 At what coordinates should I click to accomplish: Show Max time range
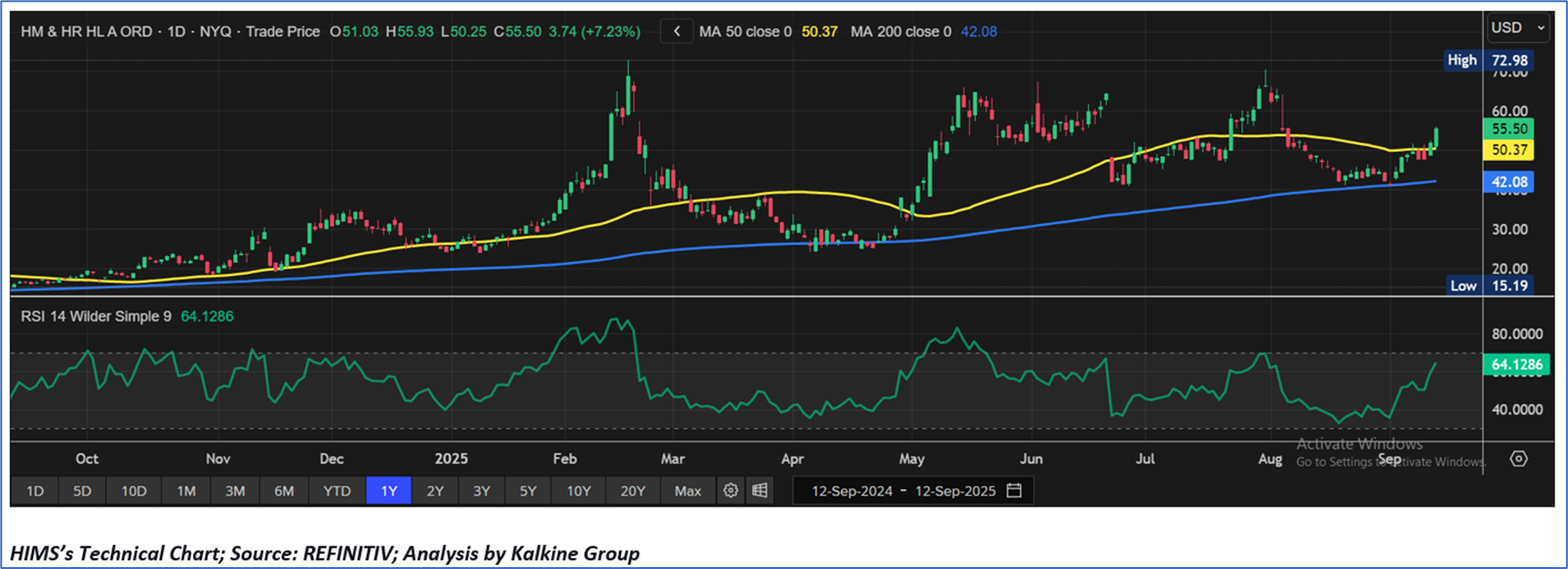click(687, 491)
